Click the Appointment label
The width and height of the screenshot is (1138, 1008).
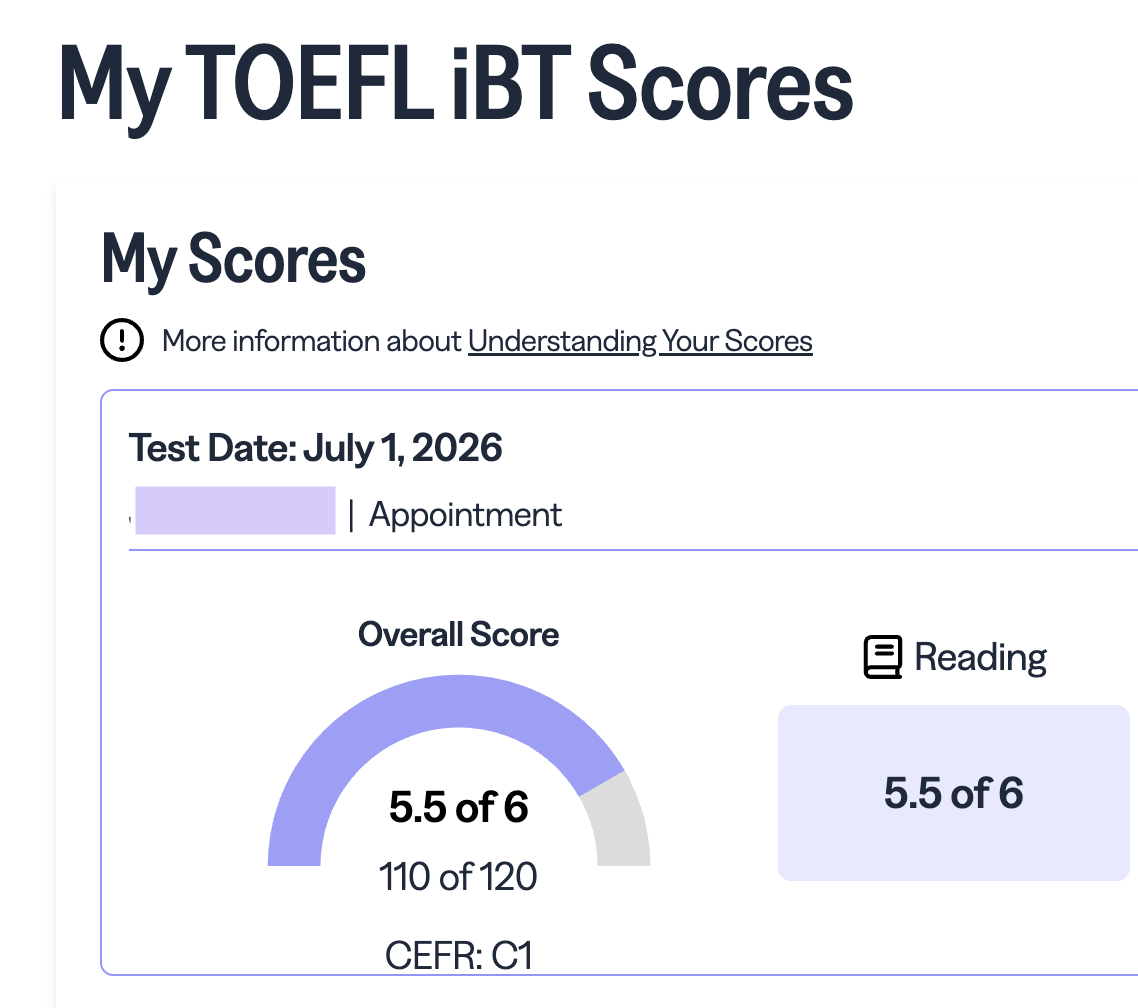click(x=465, y=515)
